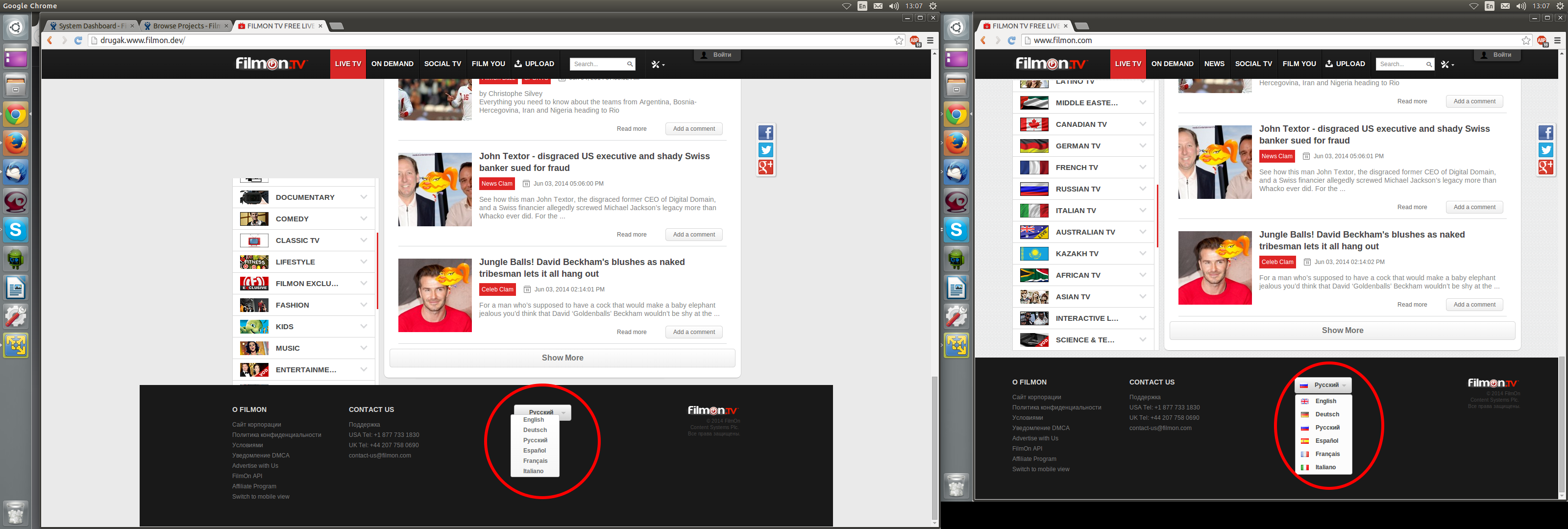This screenshot has width=1568, height=529.
Task: Select Deutsch in the flagless language list
Action: [x=535, y=430]
